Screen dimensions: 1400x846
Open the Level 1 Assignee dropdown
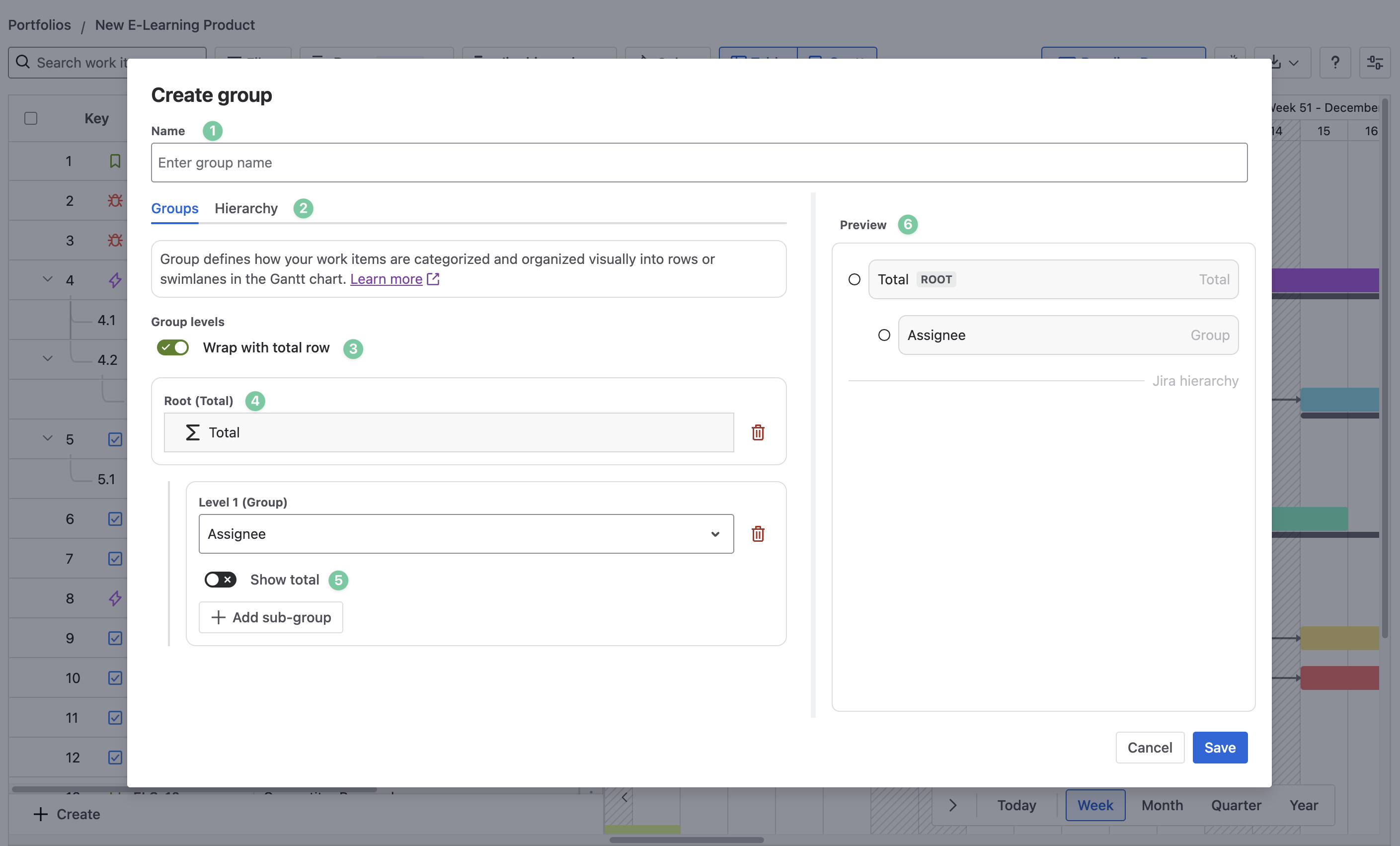(x=466, y=534)
